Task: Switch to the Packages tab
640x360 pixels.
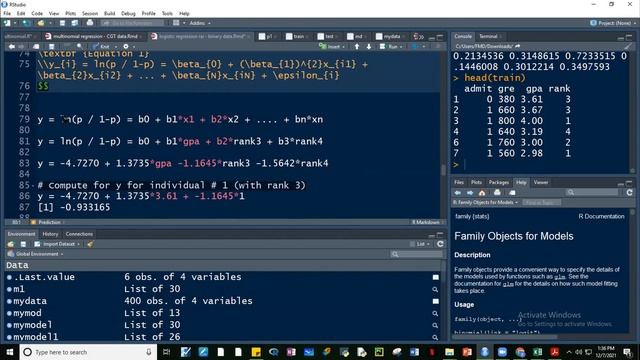Action: 498,182
